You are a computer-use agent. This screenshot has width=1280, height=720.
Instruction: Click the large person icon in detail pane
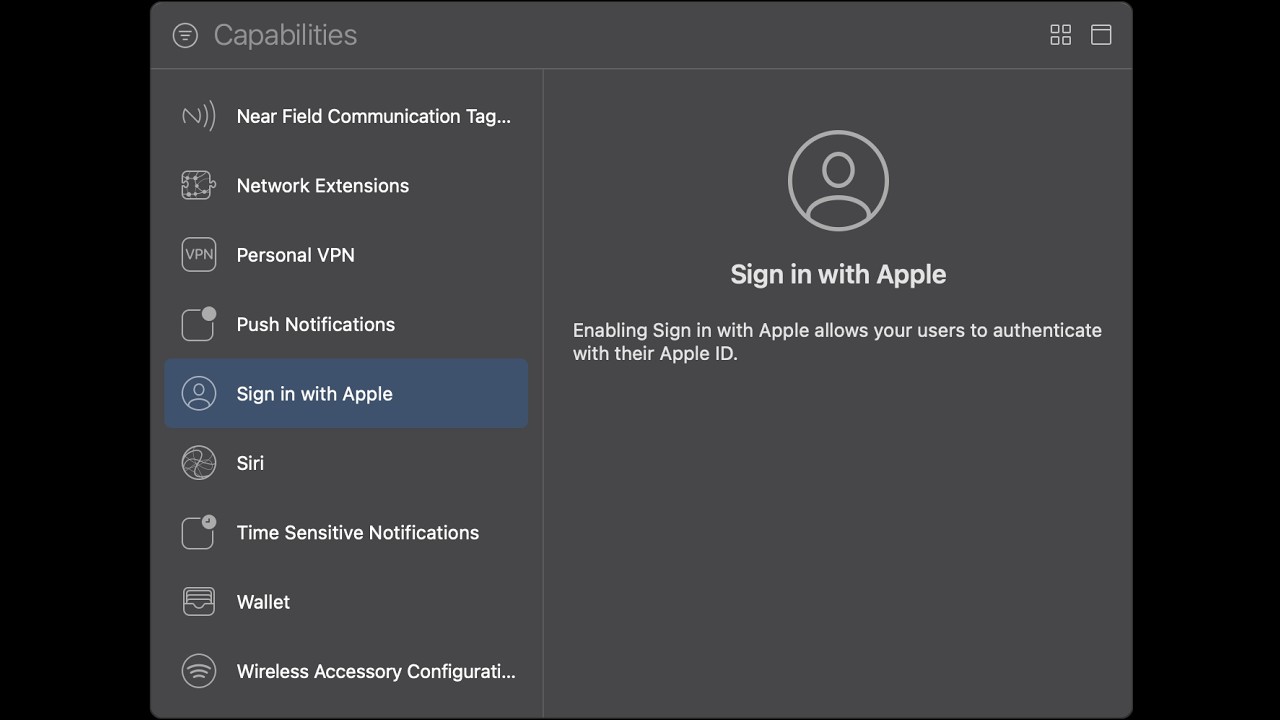tap(838, 181)
